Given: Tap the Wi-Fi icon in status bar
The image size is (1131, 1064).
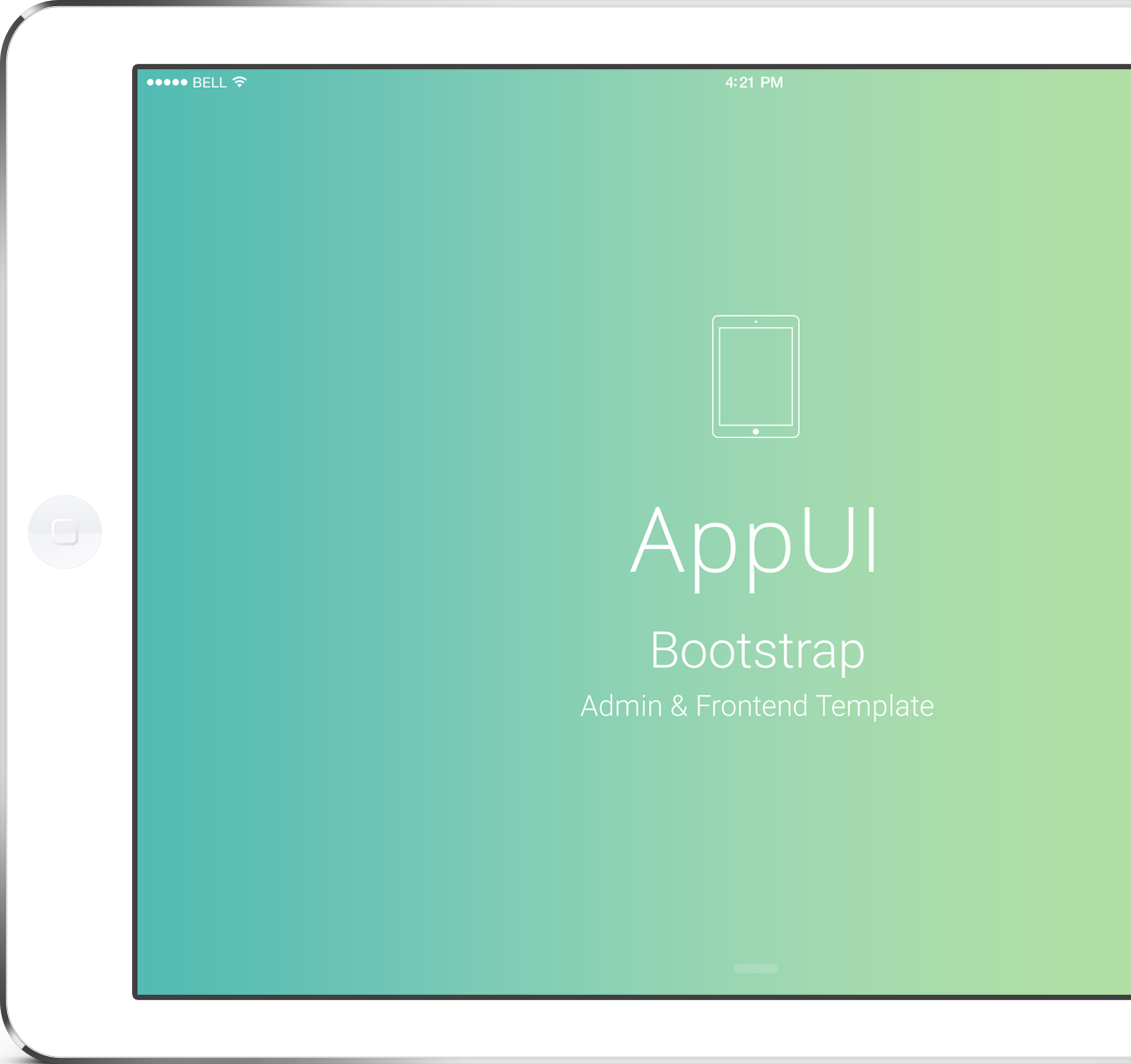Looking at the screenshot, I should pyautogui.click(x=240, y=82).
